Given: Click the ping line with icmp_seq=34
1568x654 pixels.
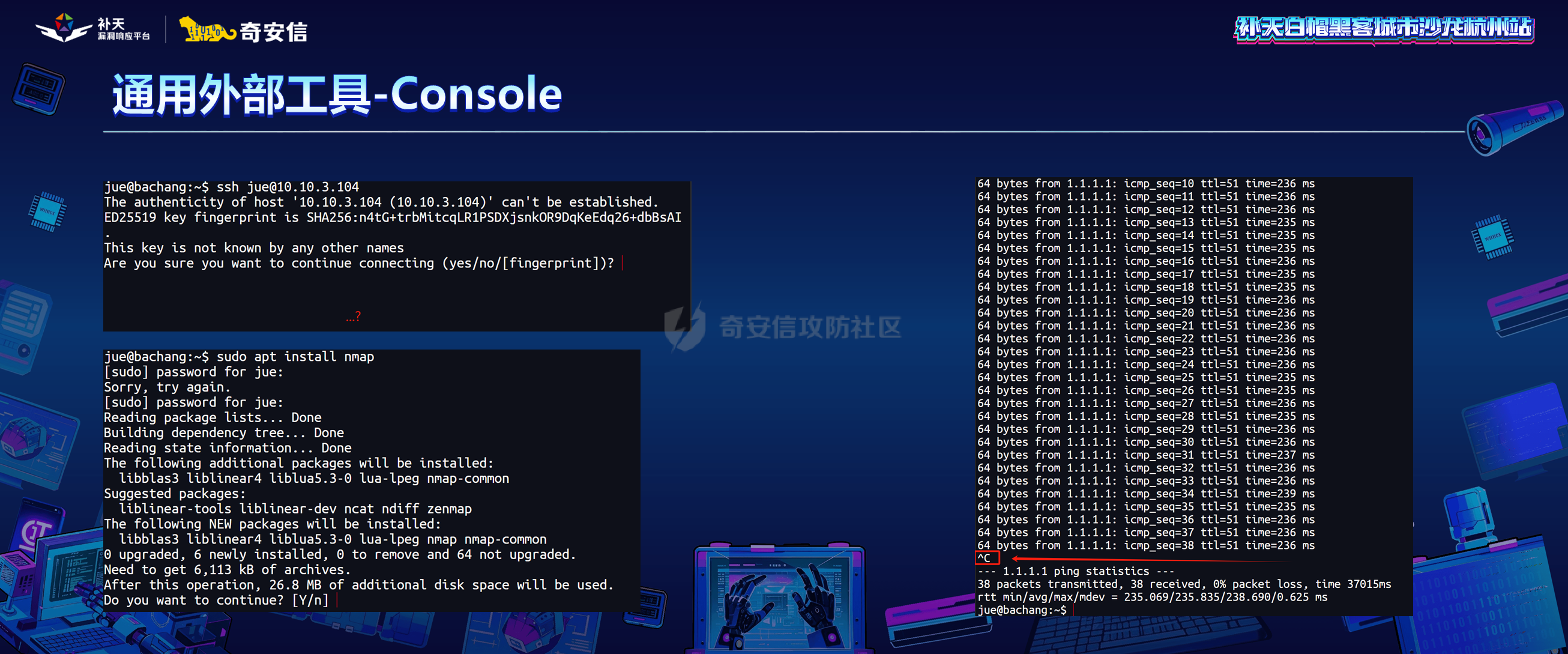Looking at the screenshot, I should [x=1146, y=494].
